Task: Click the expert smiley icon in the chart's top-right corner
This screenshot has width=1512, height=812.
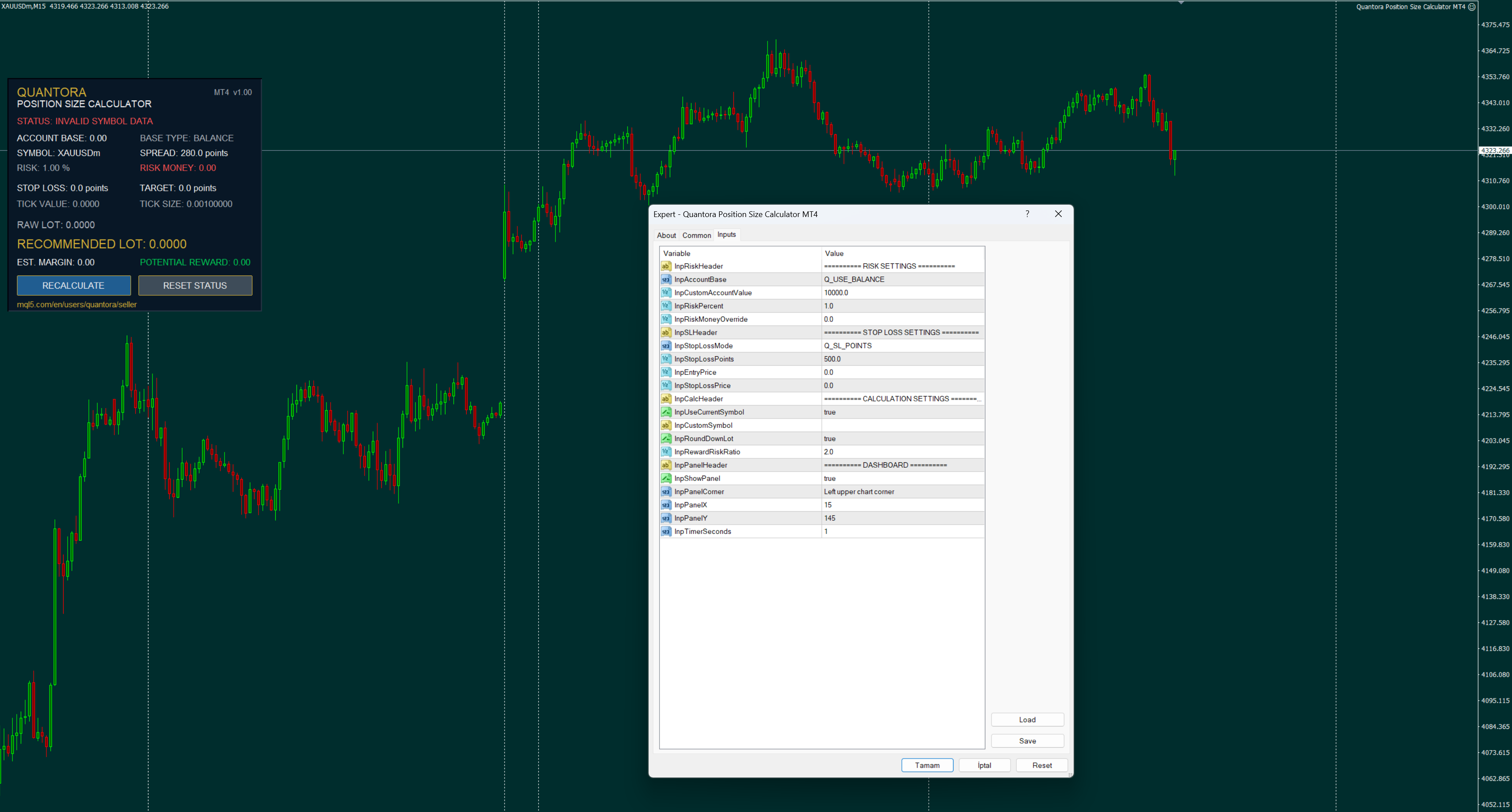Action: [x=1471, y=7]
